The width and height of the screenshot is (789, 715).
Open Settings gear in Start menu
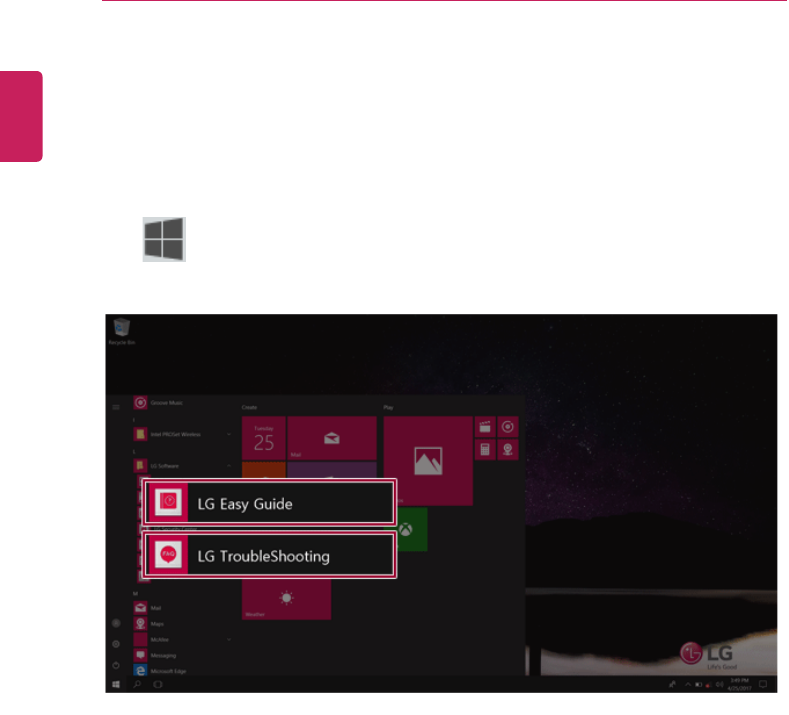[x=116, y=644]
